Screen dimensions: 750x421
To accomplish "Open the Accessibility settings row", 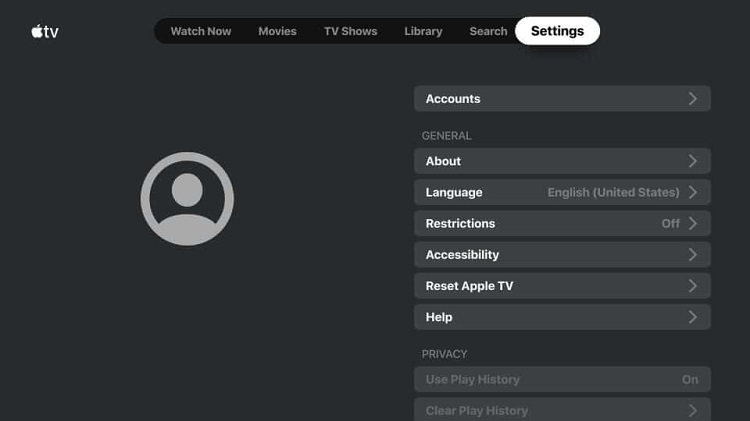I will [562, 255].
